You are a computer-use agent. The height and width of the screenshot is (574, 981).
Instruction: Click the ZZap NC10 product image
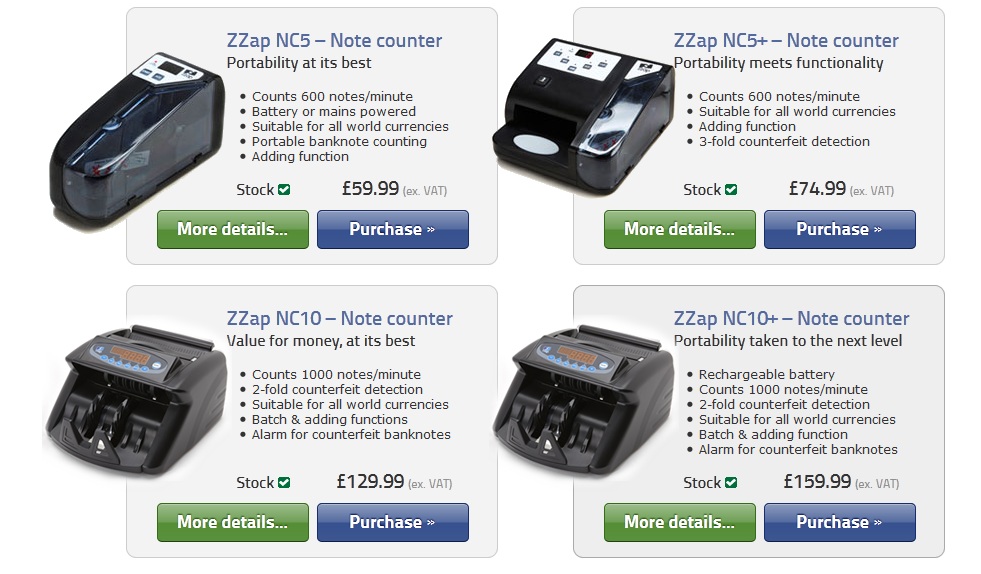coord(136,399)
